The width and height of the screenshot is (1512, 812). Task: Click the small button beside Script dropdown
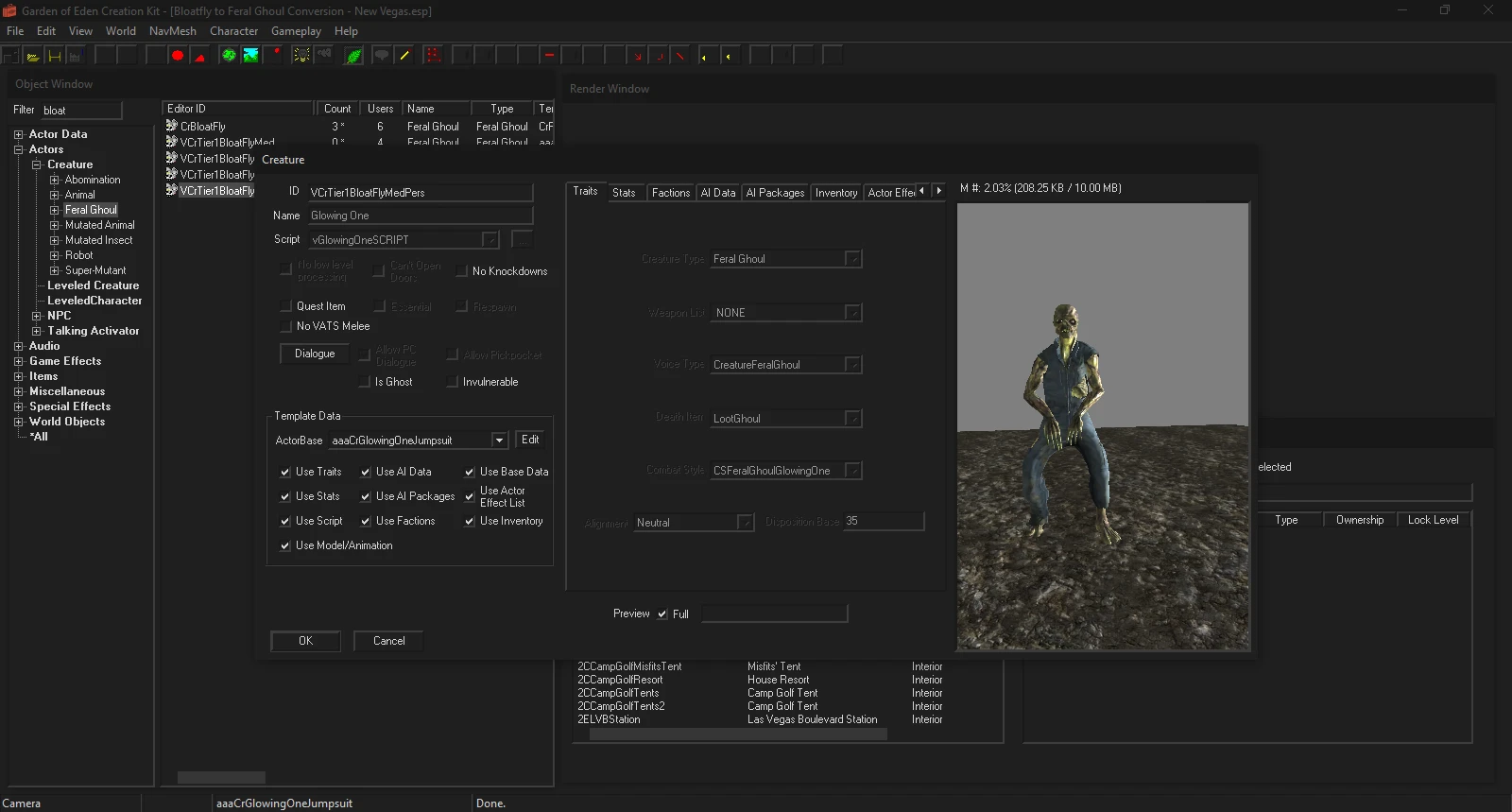(522, 239)
